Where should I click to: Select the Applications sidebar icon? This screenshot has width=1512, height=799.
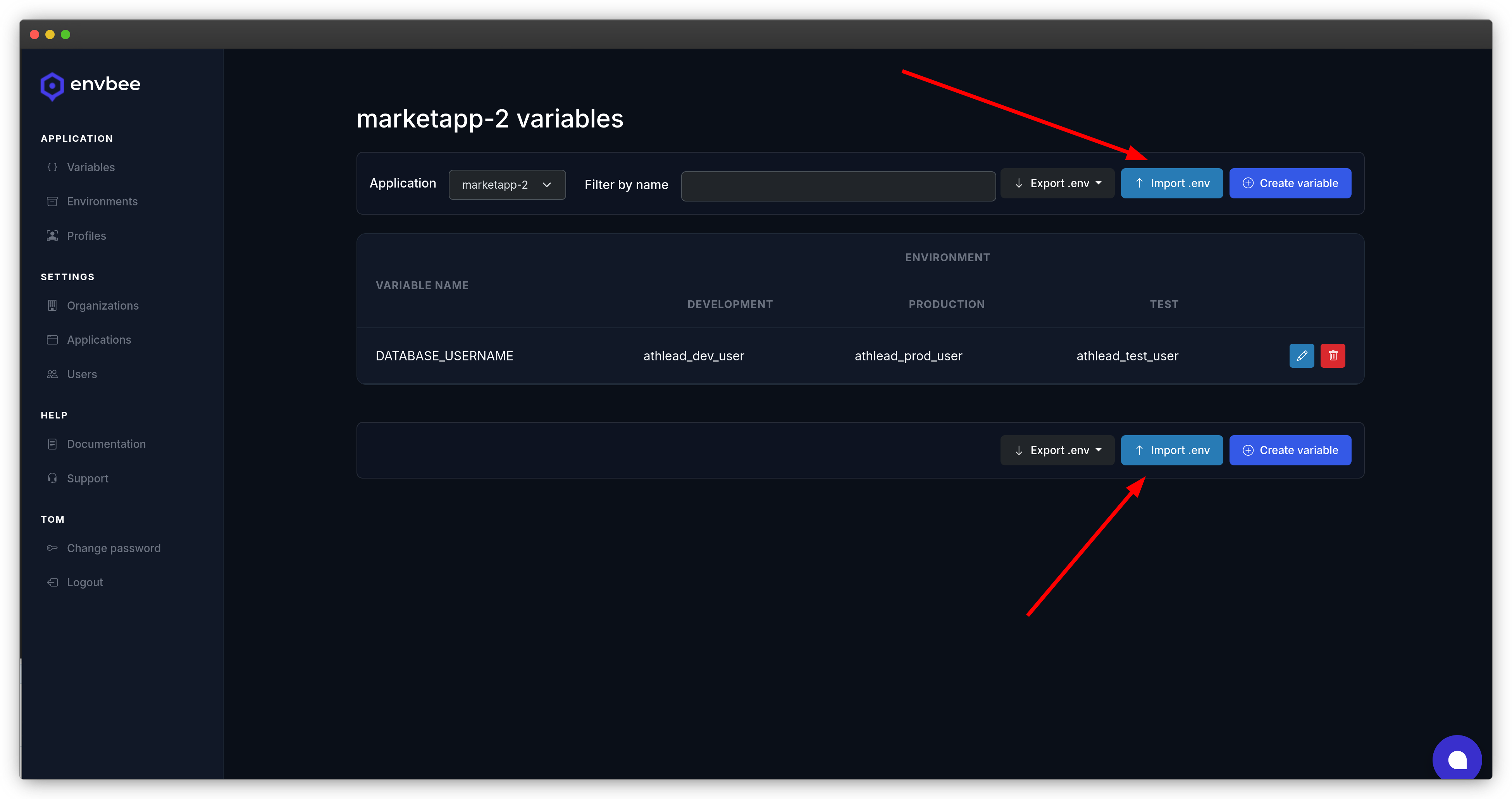pos(52,339)
